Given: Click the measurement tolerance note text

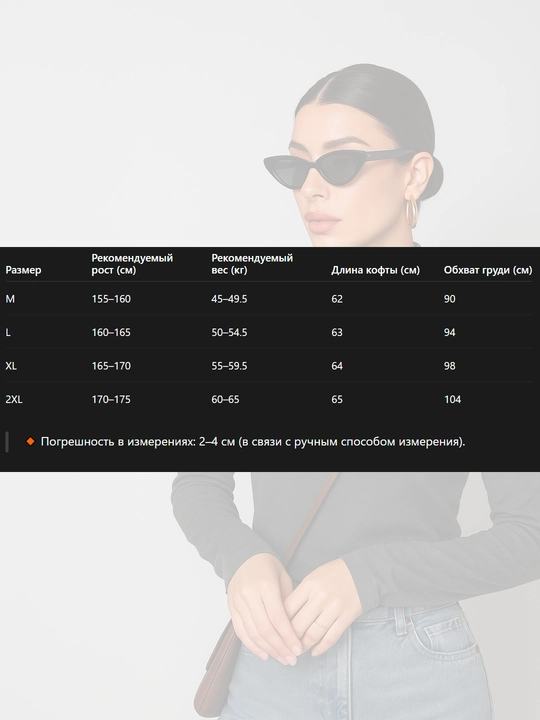Looking at the screenshot, I should 253,442.
